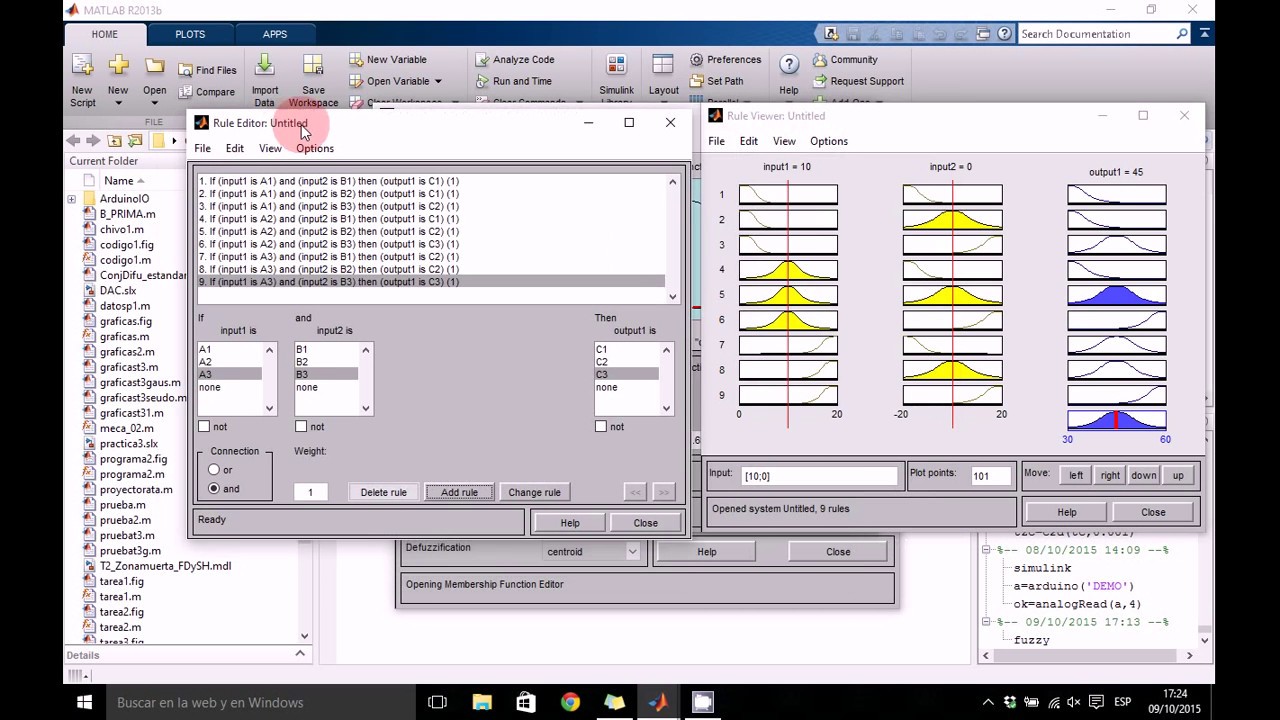Viewport: 1280px width, 720px height.
Task: Open Set Path dialog
Action: click(717, 81)
